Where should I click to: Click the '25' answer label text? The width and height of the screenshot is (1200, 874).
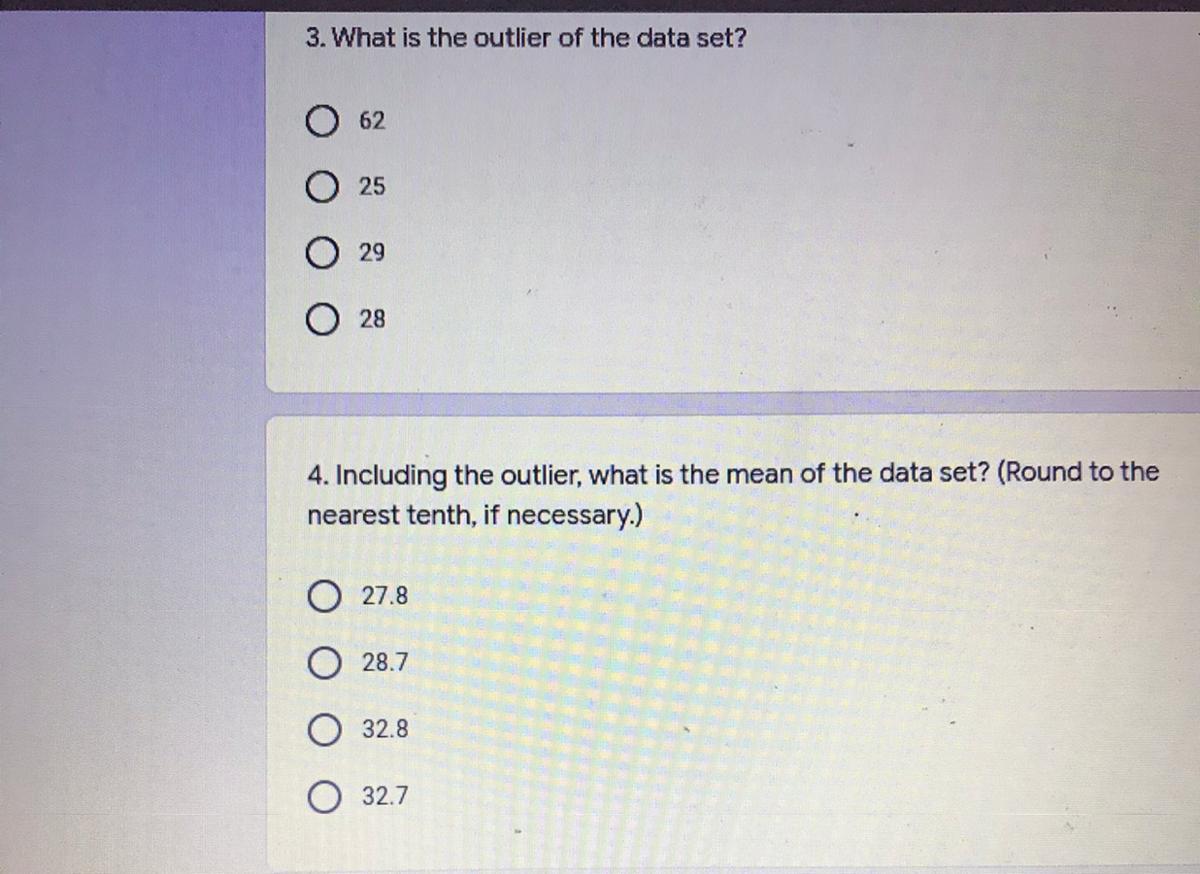(371, 187)
